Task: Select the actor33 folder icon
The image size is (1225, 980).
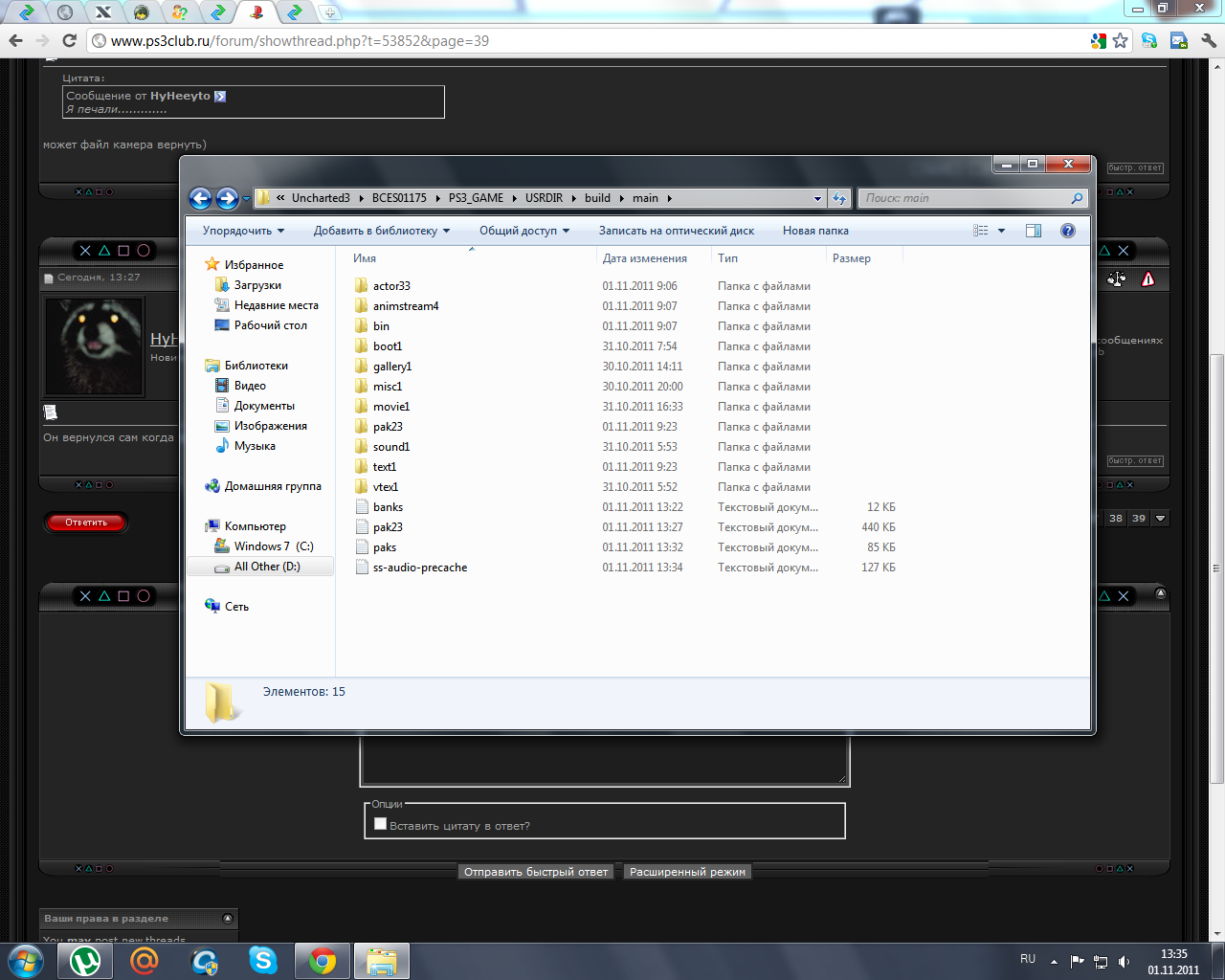Action: 361,285
